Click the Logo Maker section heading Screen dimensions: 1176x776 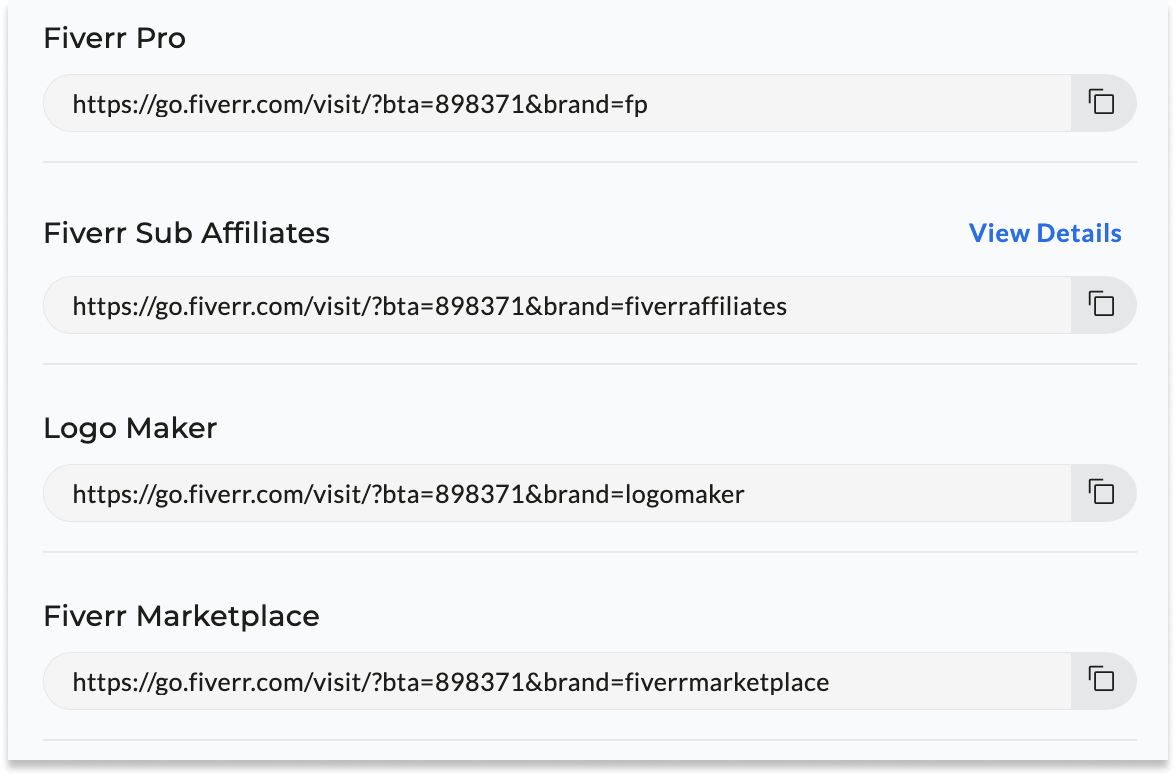(130, 428)
